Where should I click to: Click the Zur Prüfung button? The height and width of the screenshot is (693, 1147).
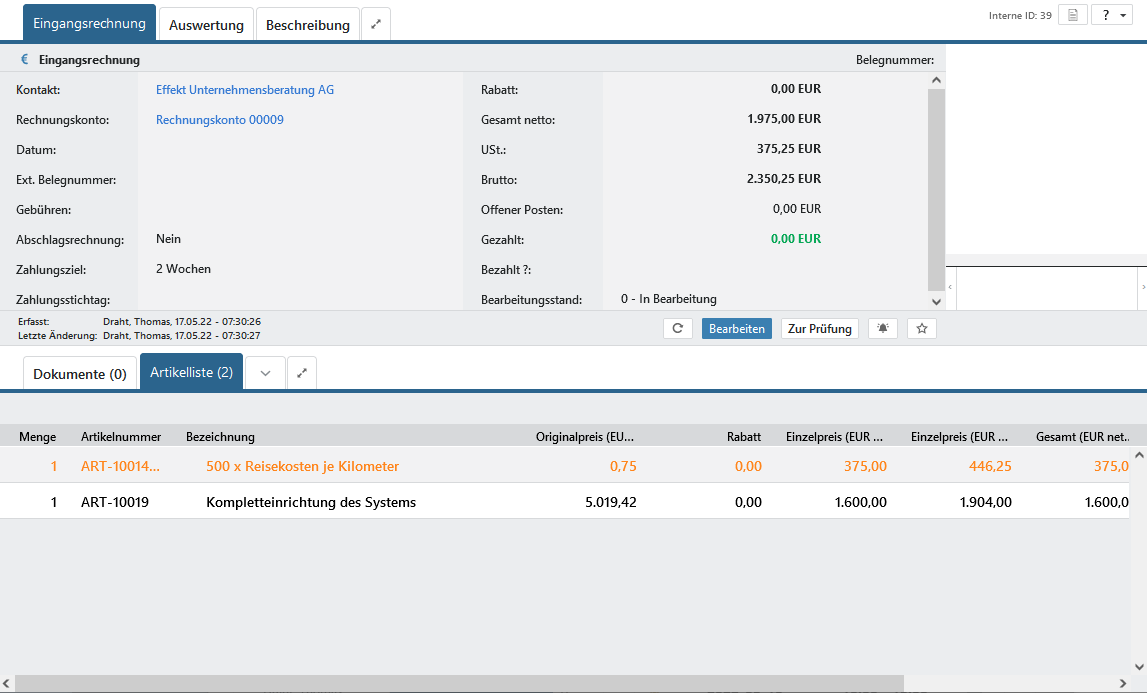pyautogui.click(x=819, y=328)
